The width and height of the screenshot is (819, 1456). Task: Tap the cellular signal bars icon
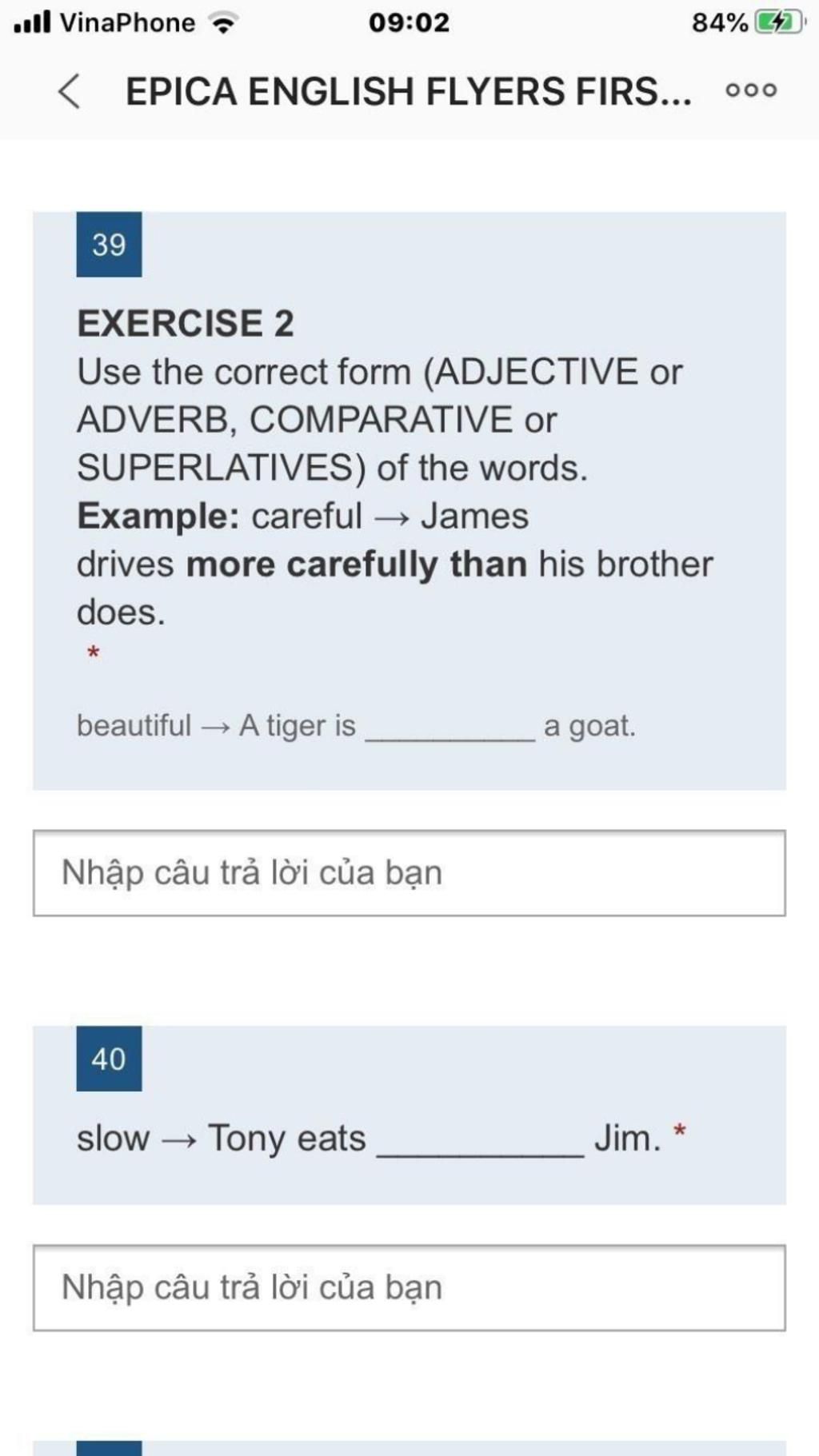(33, 22)
